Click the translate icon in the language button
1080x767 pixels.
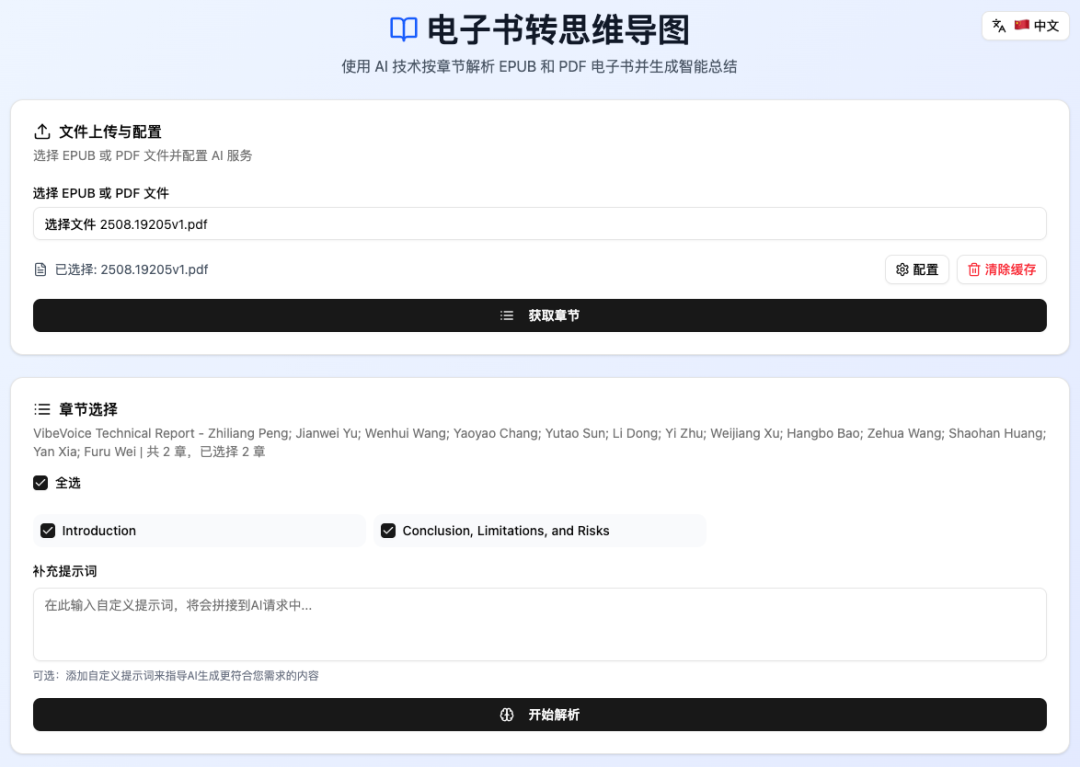click(999, 25)
